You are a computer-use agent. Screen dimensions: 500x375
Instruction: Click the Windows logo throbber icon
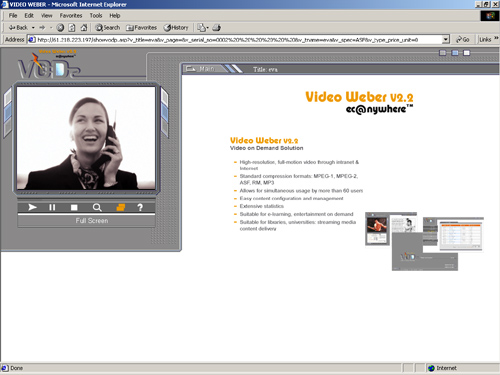point(490,16)
